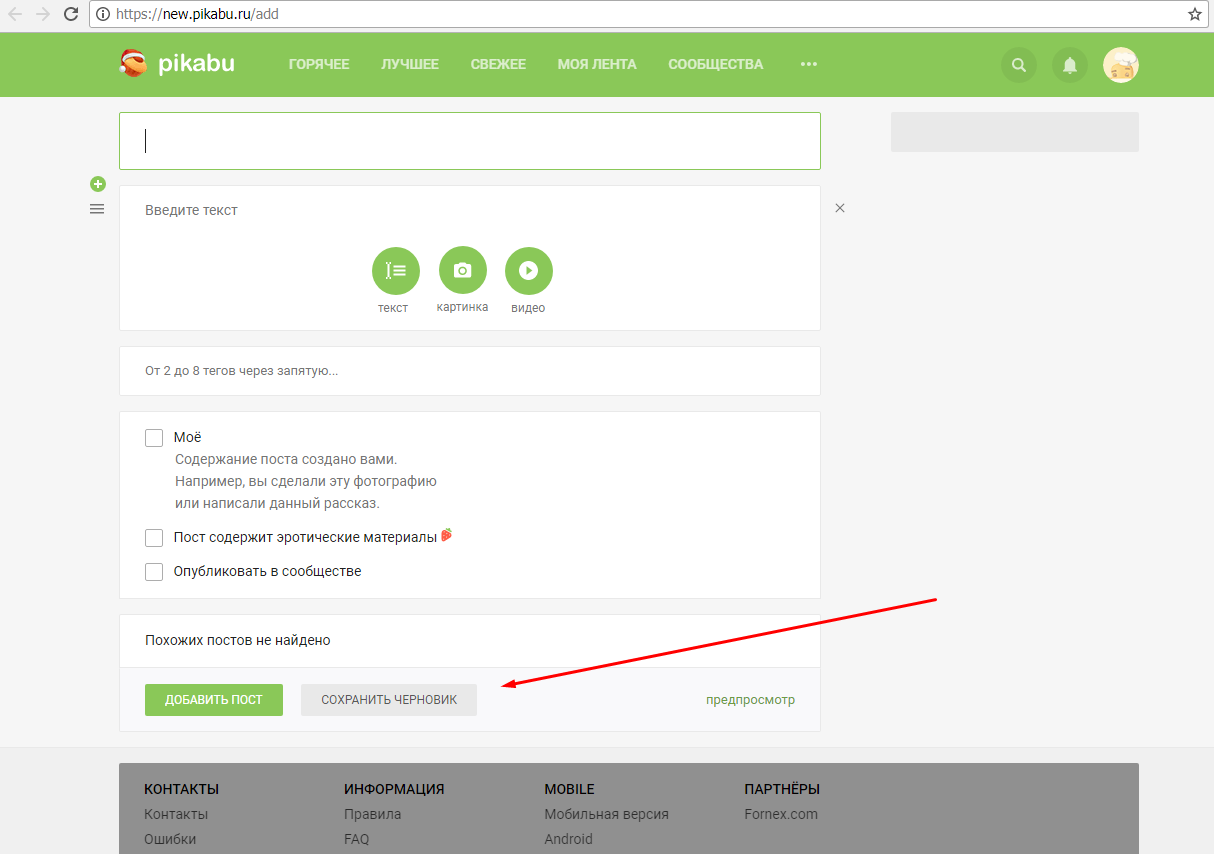Insert a video block
Screen dimensions: 1214x854
pos(528,271)
